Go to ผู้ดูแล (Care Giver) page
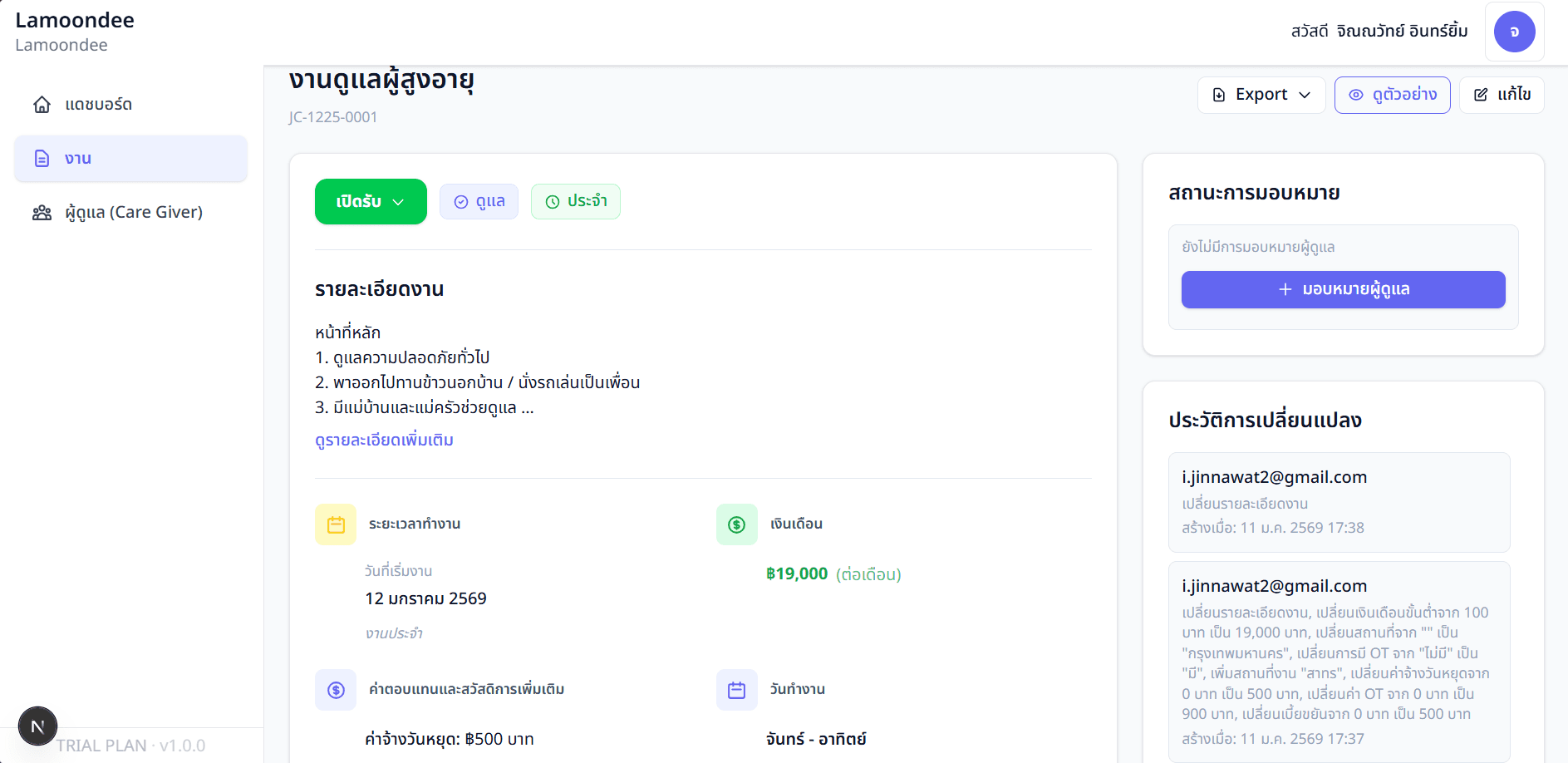Screen dimensions: 1568x763 (133, 213)
